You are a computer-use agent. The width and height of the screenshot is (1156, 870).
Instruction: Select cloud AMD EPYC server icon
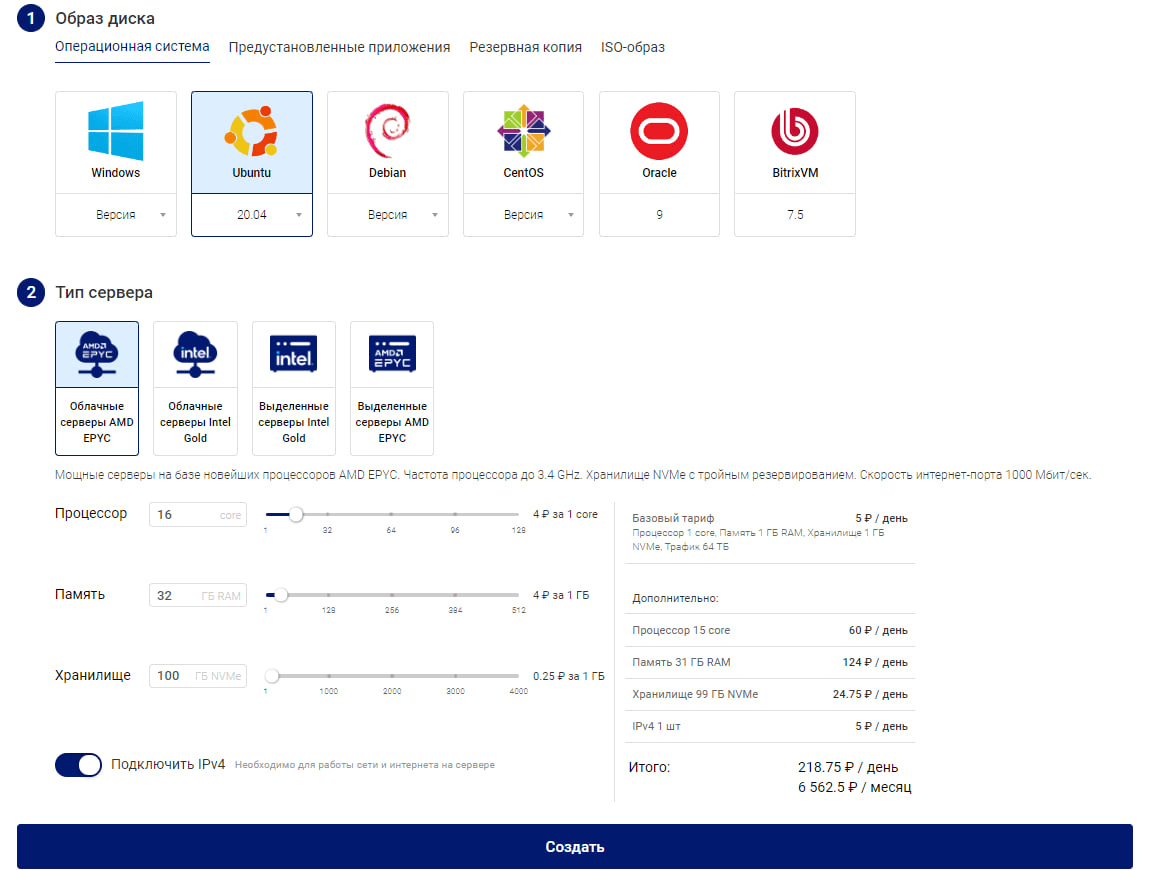point(97,355)
